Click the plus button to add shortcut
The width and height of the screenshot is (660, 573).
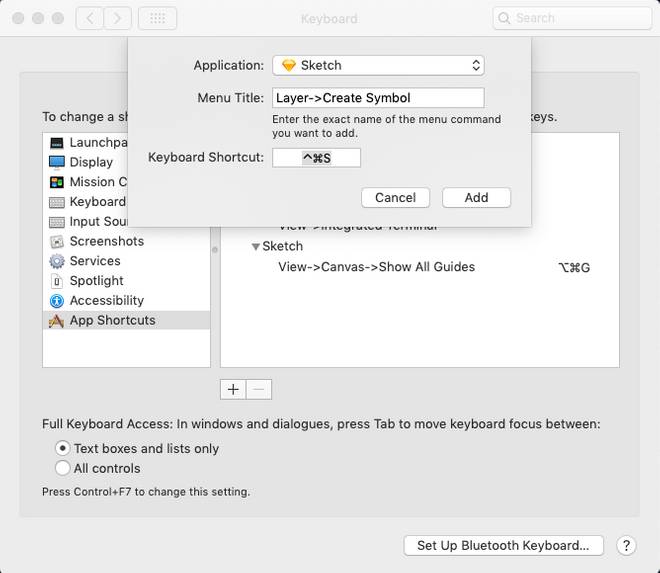(x=233, y=390)
